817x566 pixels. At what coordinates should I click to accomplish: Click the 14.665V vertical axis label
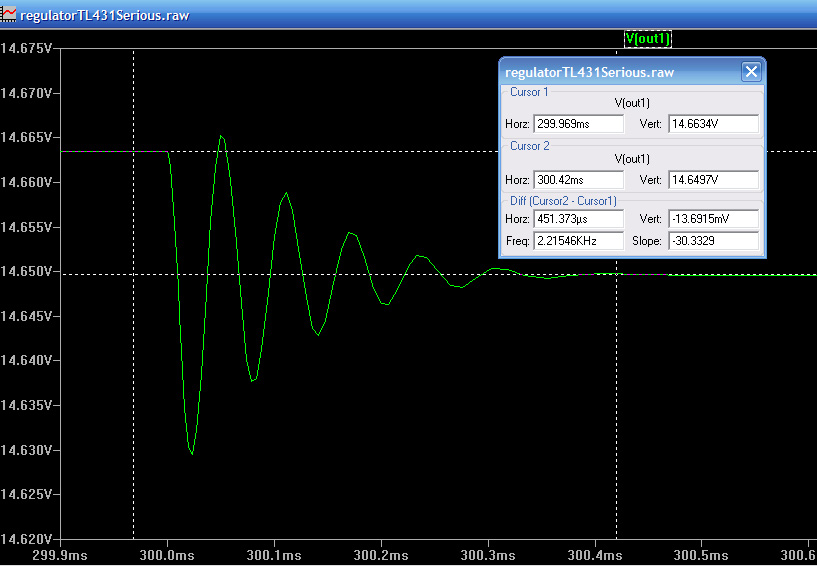[x=26, y=137]
